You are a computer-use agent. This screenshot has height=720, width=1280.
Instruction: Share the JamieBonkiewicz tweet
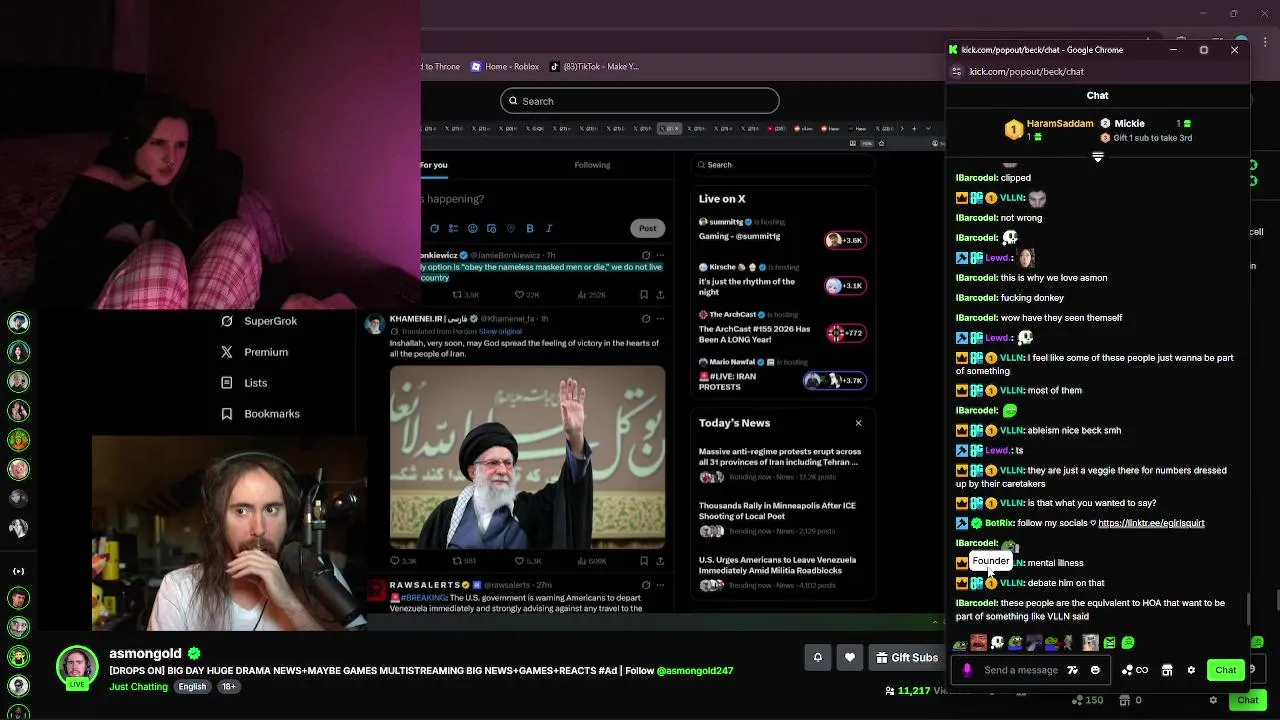[x=660, y=295]
